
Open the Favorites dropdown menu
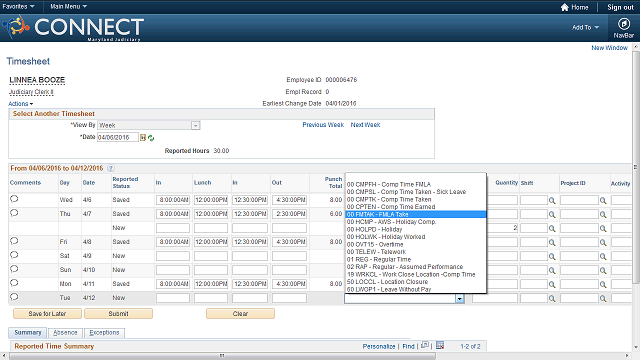click(18, 7)
